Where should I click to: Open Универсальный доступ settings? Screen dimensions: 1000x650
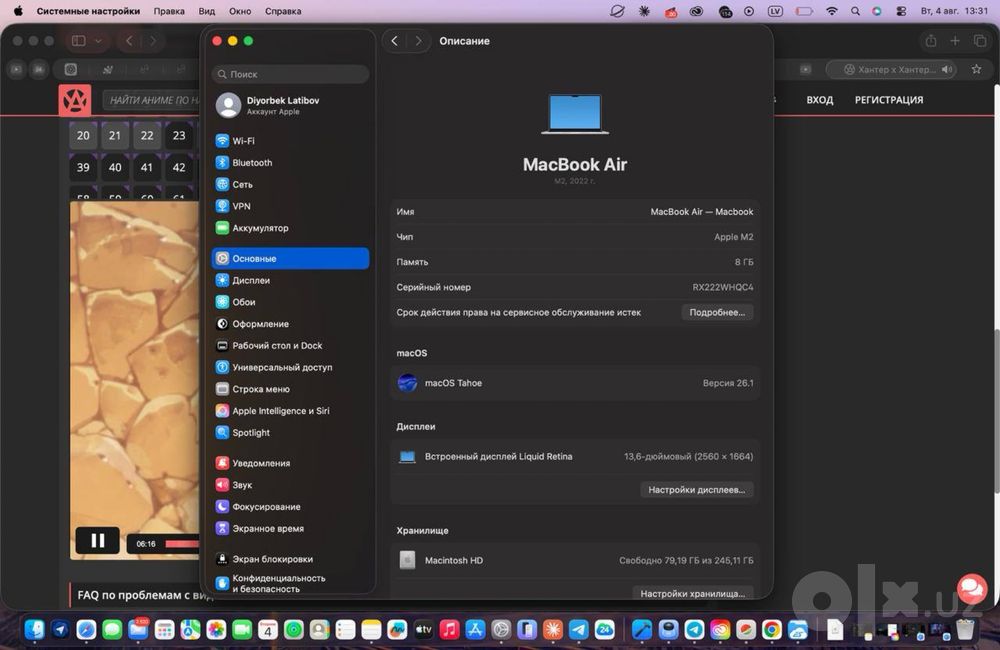coord(290,367)
